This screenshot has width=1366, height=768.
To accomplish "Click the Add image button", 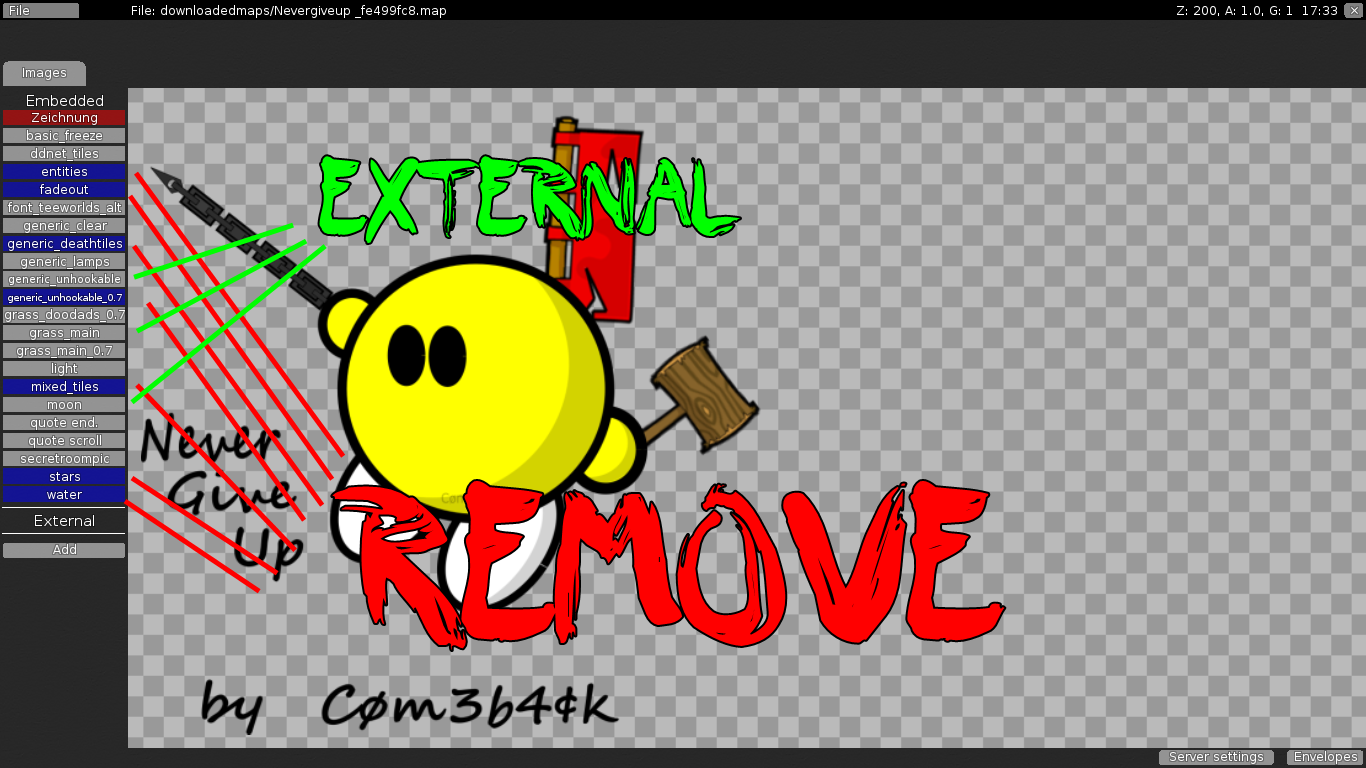I will [x=64, y=550].
